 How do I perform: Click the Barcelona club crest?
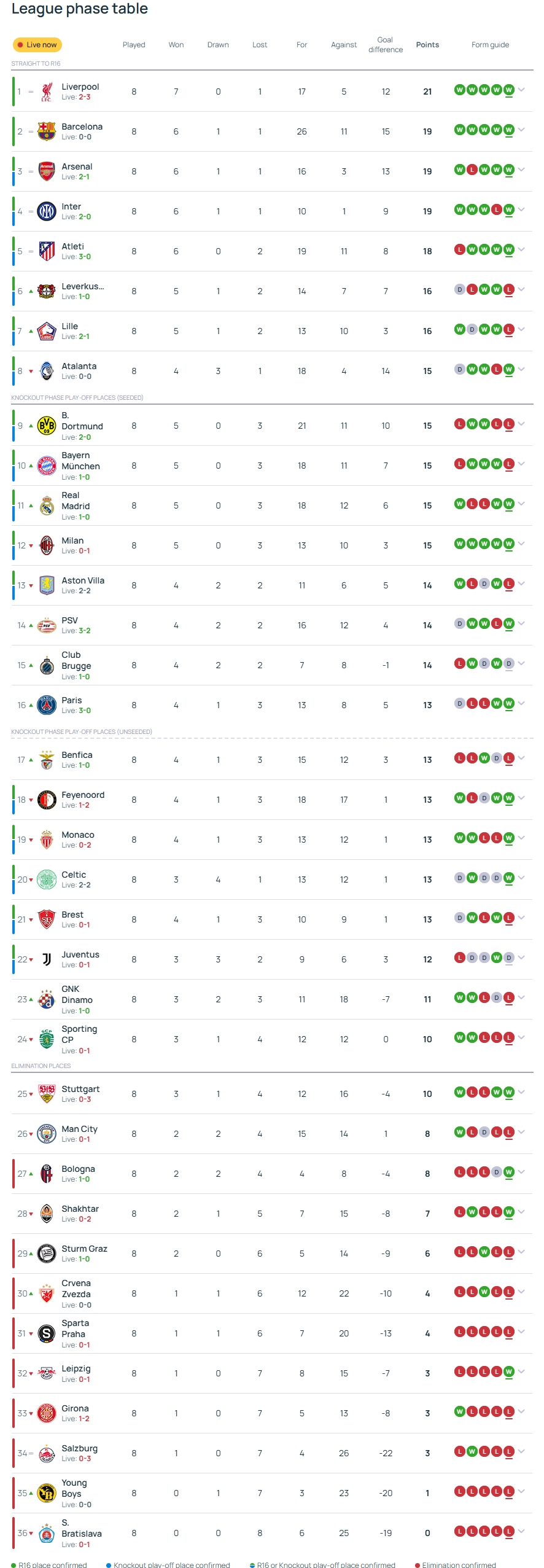point(47,131)
